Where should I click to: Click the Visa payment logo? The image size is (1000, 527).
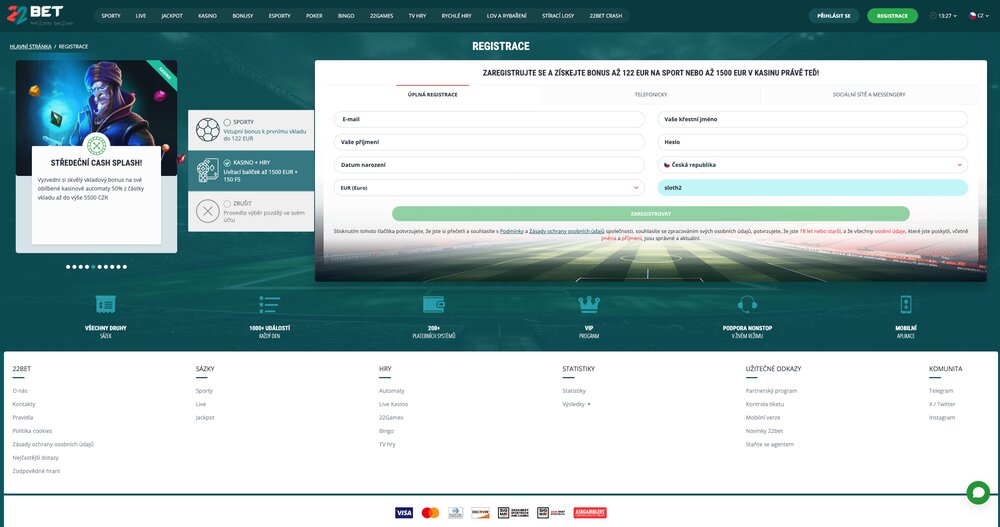tap(404, 512)
